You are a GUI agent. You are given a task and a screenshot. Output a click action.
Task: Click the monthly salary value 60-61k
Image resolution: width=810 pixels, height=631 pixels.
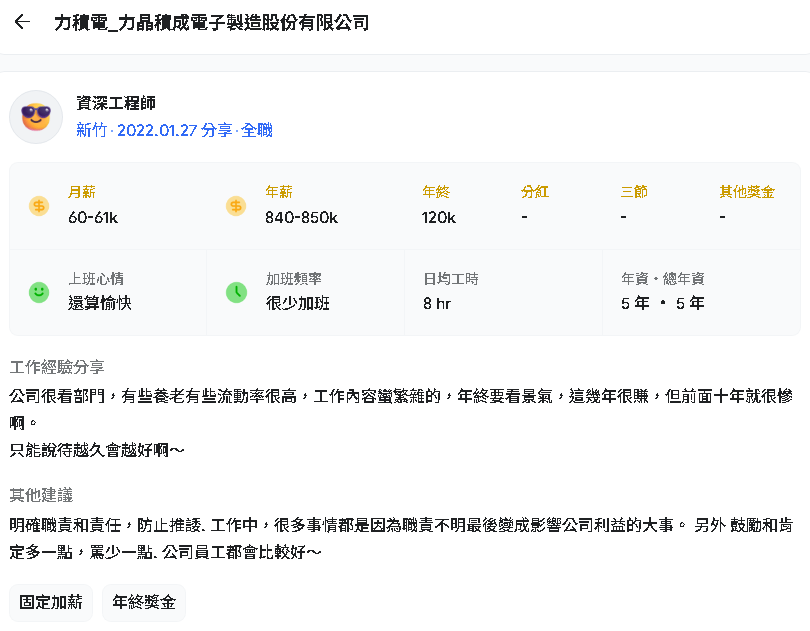tap(93, 218)
